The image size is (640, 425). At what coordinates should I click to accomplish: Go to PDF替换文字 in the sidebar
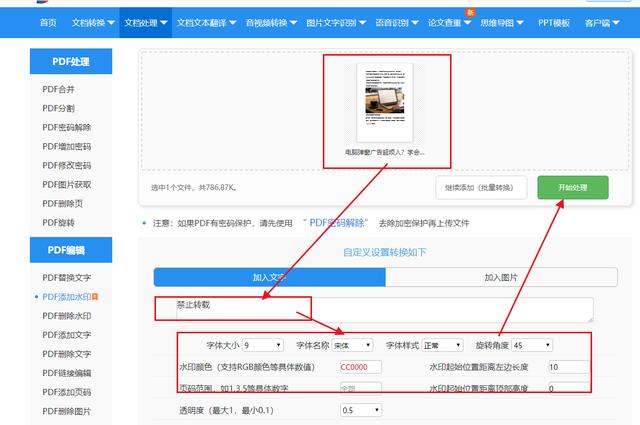(67, 278)
